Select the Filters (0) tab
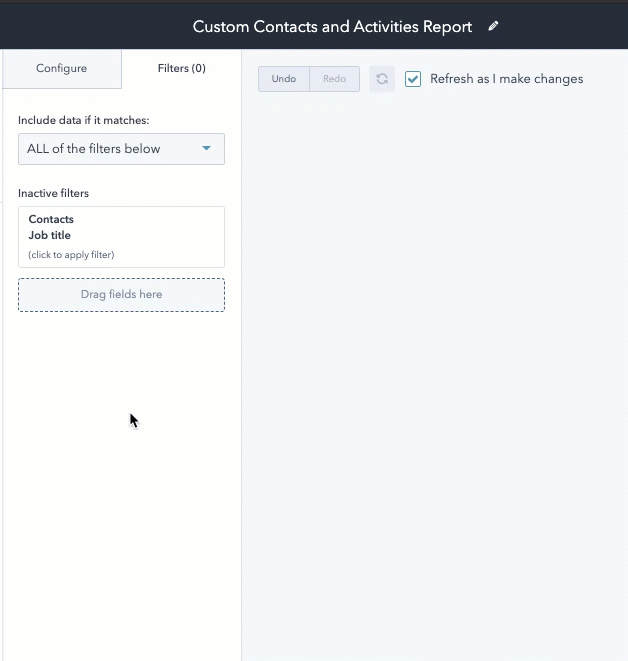This screenshot has height=661, width=628. (181, 68)
